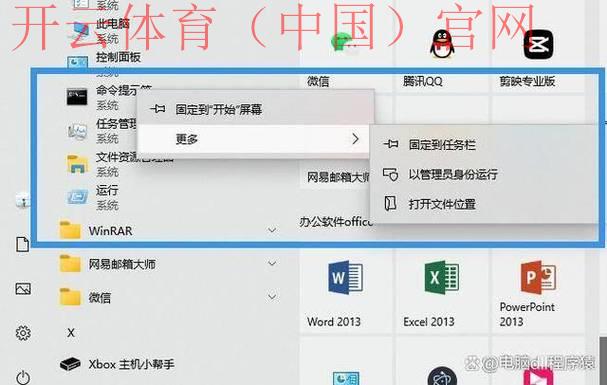Choose 固定到"开始"屏幕 in context menu

(255, 110)
